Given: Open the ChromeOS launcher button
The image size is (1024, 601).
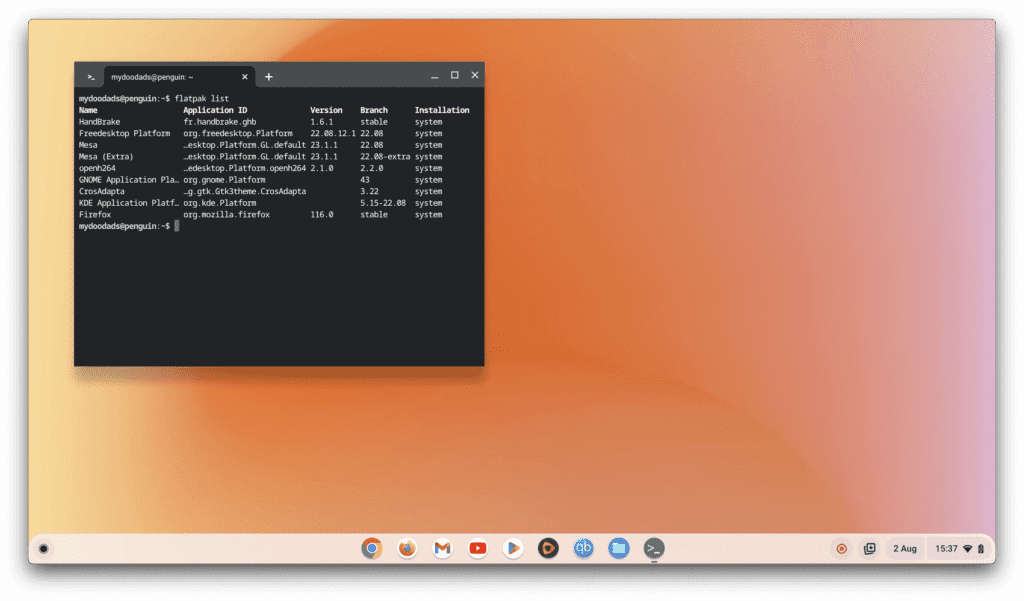Looking at the screenshot, I should pyautogui.click(x=44, y=549).
